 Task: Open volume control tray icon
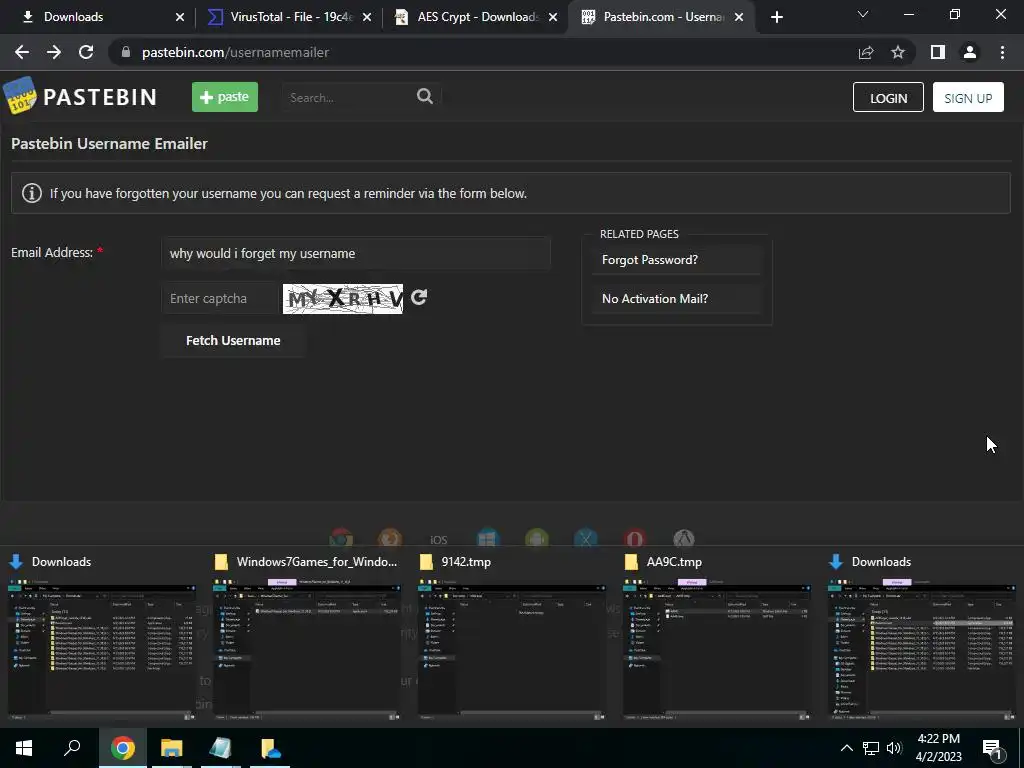[x=894, y=748]
